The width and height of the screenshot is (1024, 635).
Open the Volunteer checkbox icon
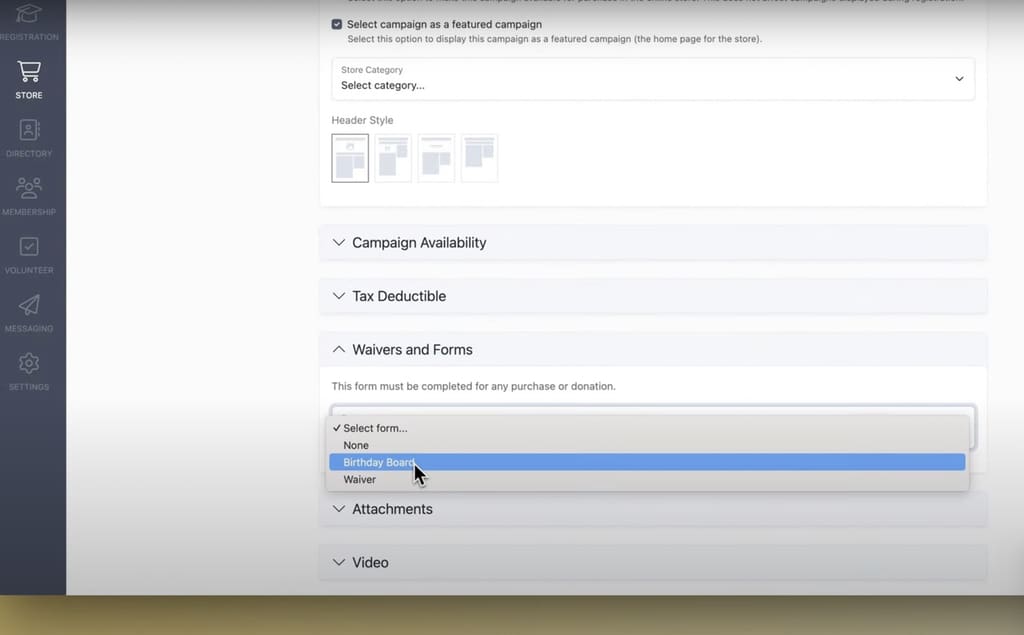[x=29, y=246]
